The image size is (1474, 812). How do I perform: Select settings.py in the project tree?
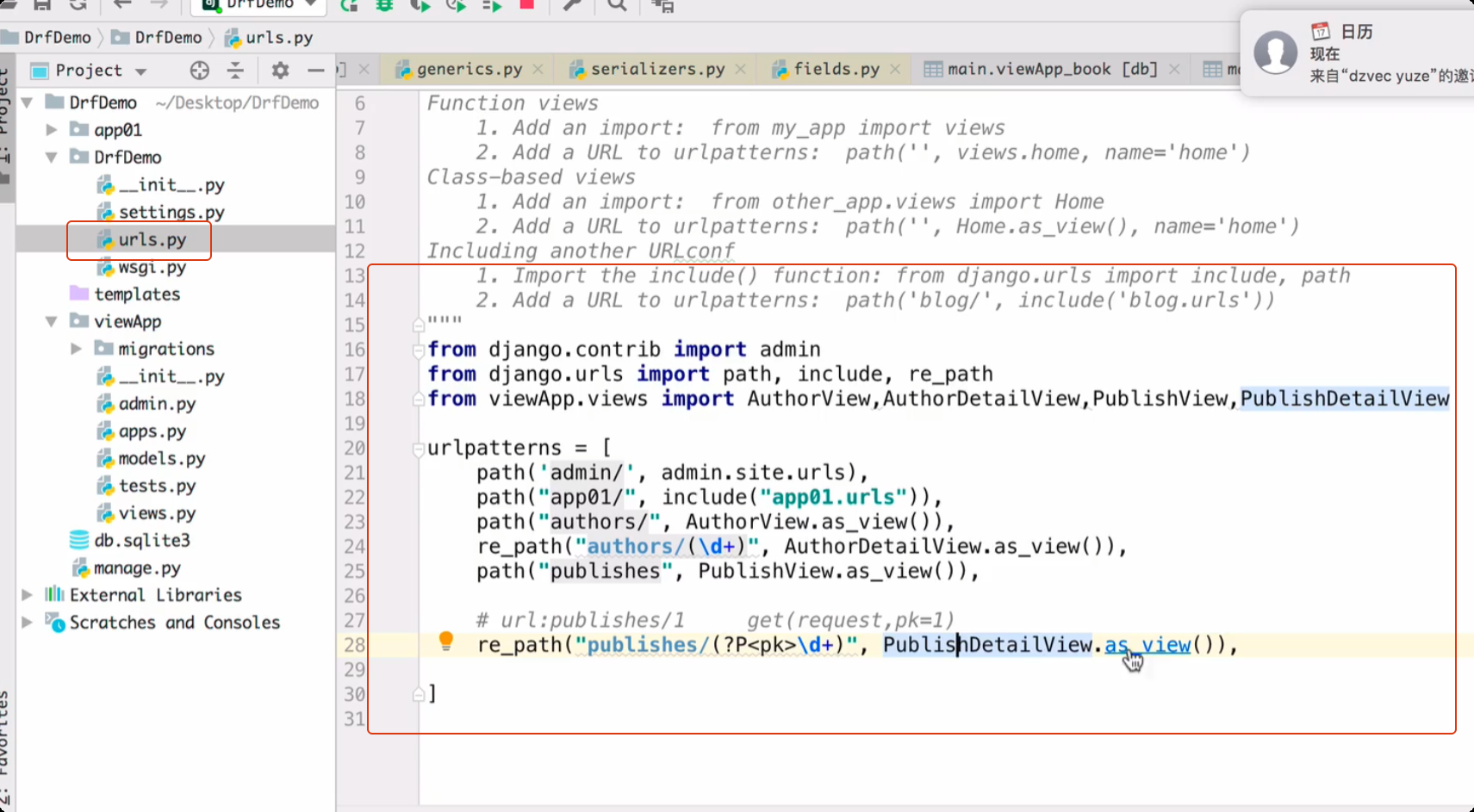[x=160, y=212]
